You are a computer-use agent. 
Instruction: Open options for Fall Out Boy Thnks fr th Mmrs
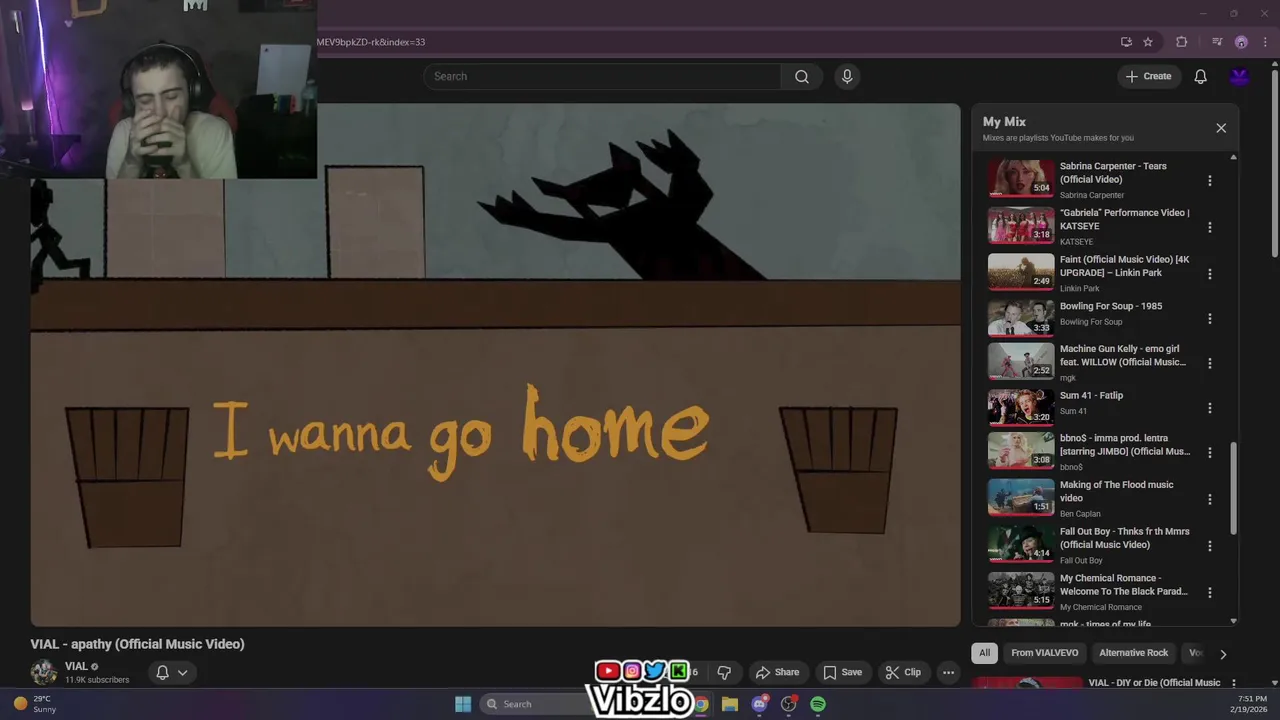tap(1209, 546)
